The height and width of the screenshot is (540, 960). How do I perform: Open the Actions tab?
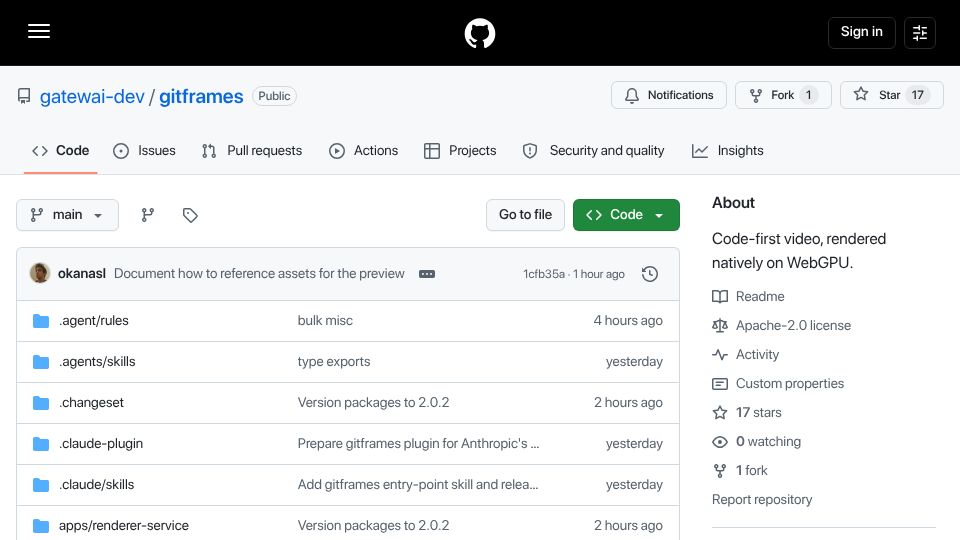[363, 151]
